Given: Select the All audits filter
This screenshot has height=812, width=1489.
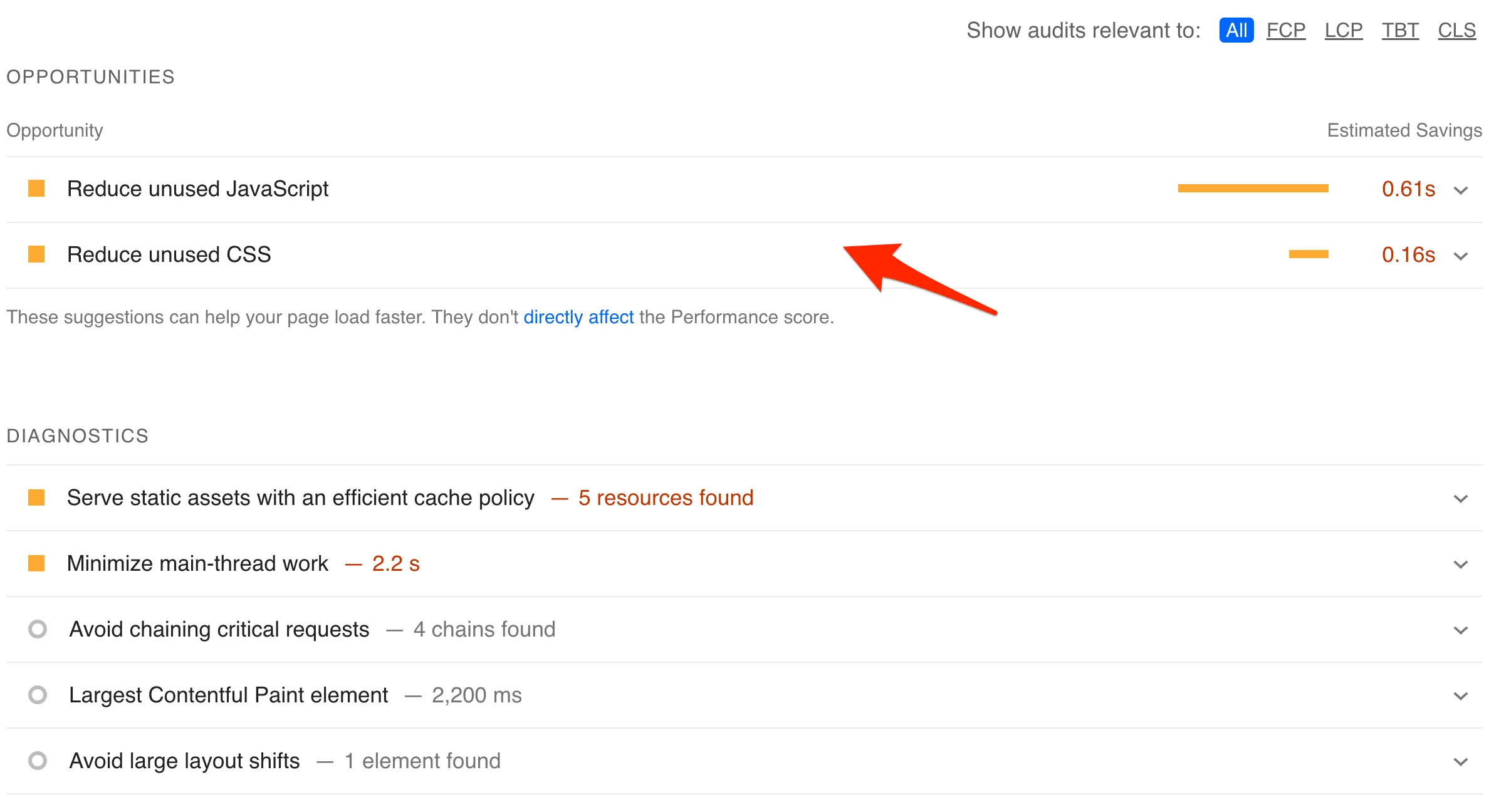Looking at the screenshot, I should click(x=1236, y=30).
